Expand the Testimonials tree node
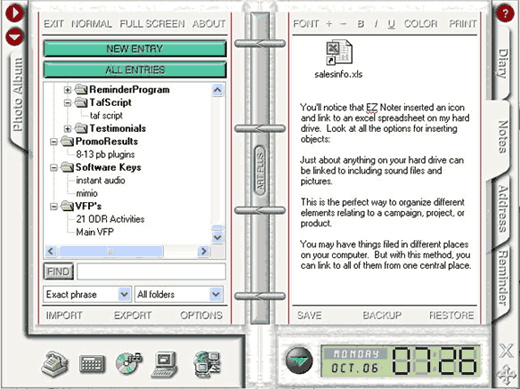520x389 pixels. 68,128
